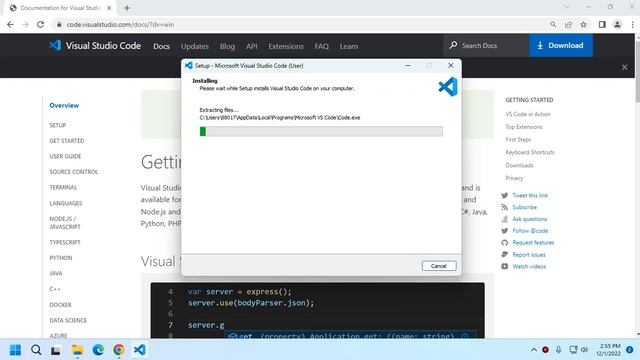640x360 pixels.
Task: Open the browser zoom search icon
Action: point(553,24)
